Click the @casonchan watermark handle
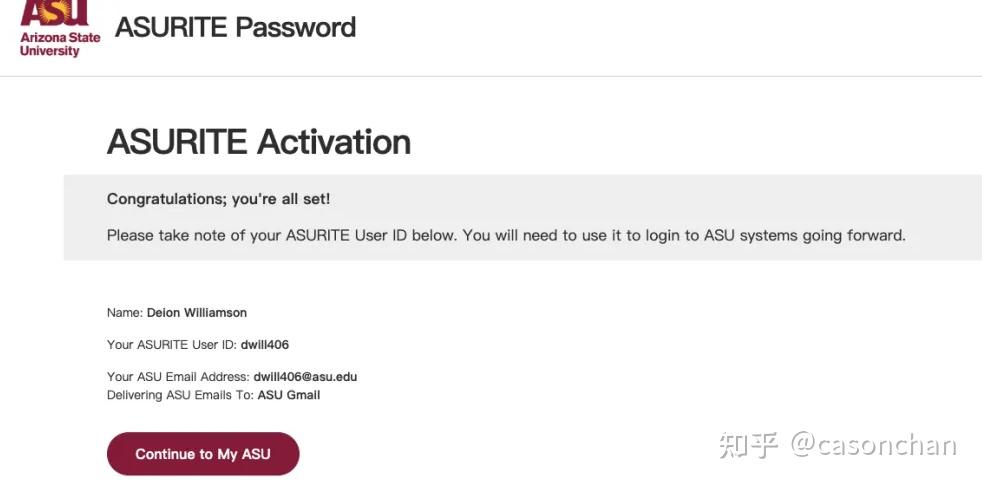 point(873,445)
